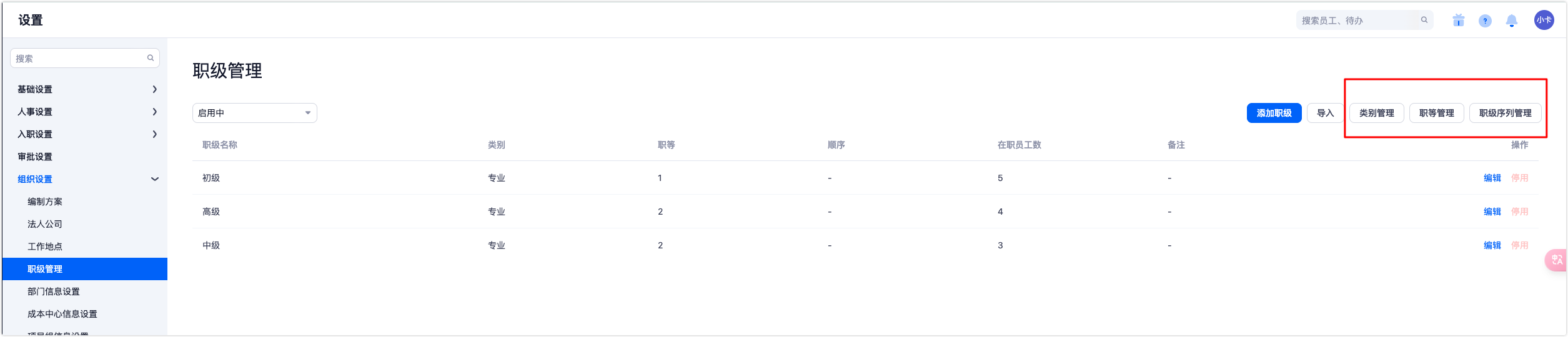1568x337 pixels.
Task: Open 编制方案 in the sidebar
Action: coord(45,202)
